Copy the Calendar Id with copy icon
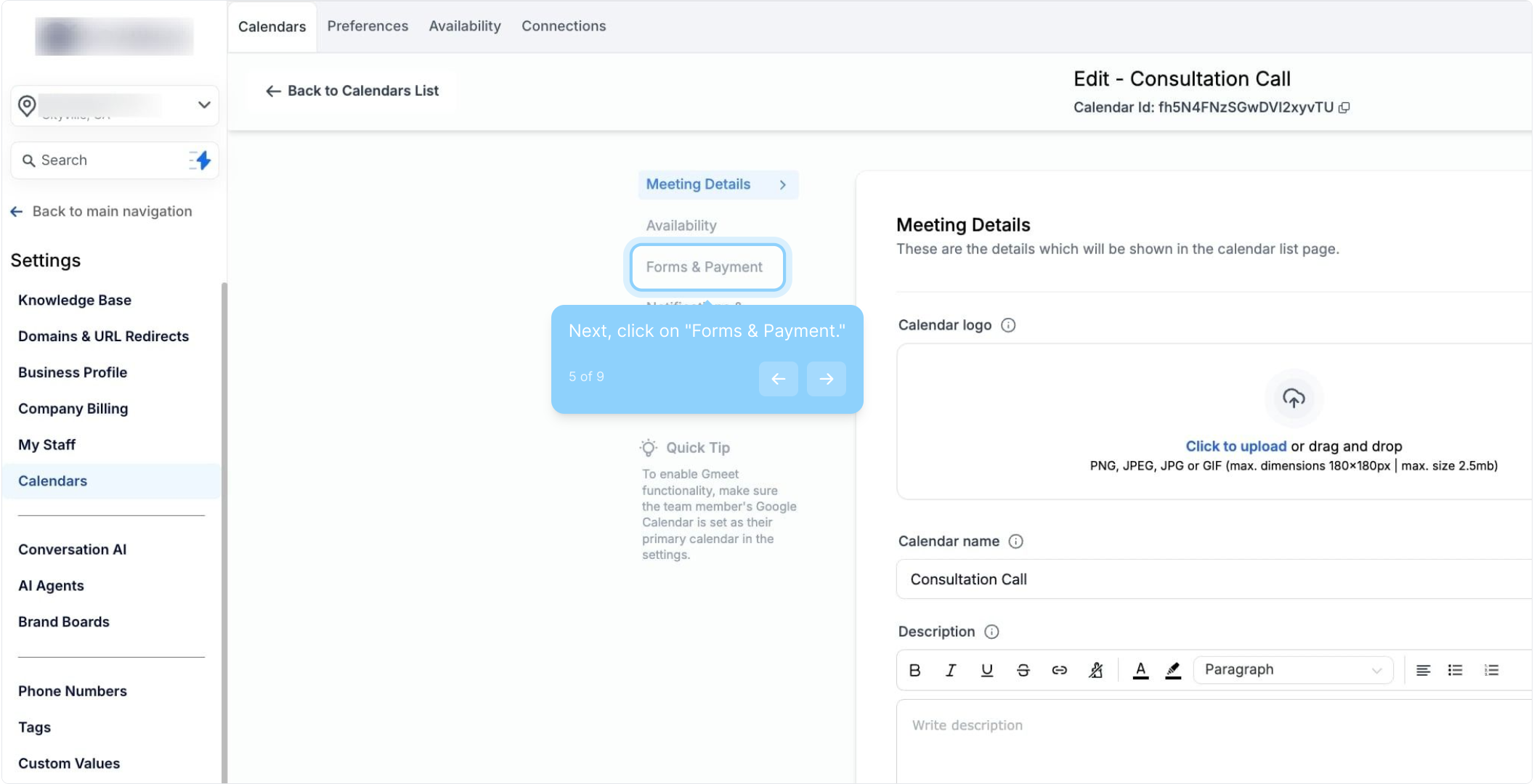 [1344, 107]
